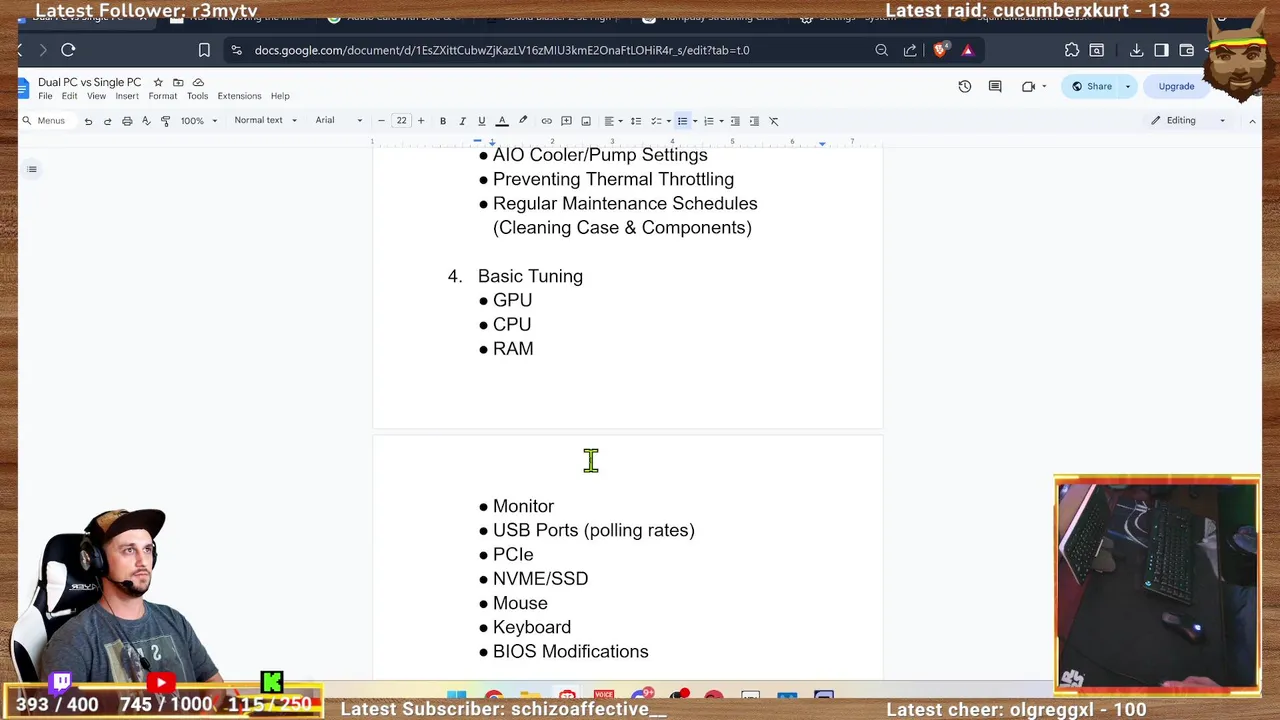Image resolution: width=1280 pixels, height=720 pixels.
Task: Expand the Share options arrow
Action: (1128, 86)
